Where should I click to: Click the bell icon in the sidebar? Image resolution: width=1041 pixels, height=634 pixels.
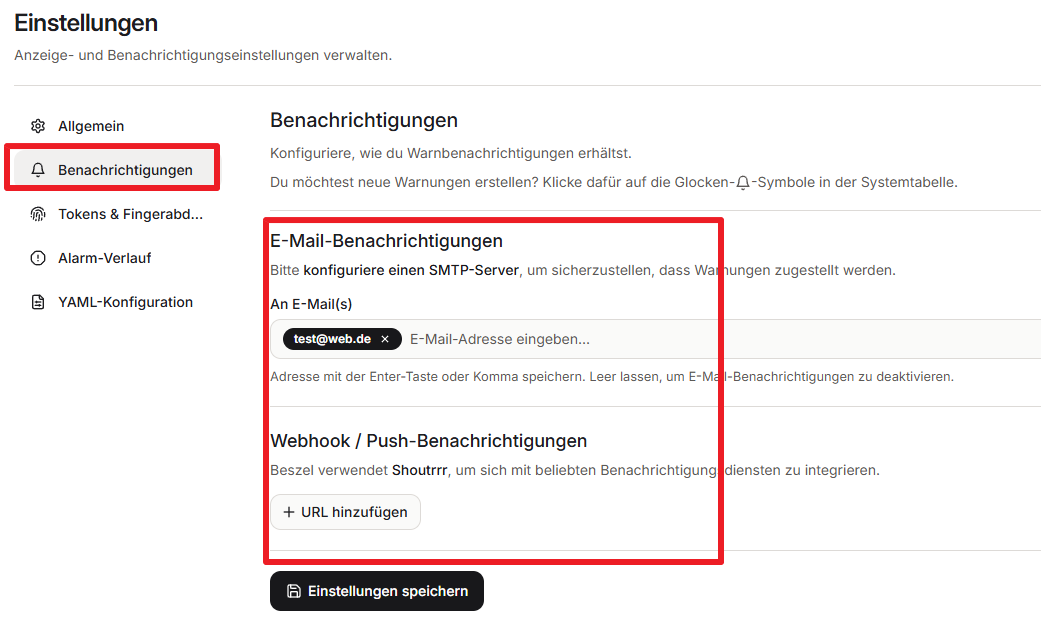[38, 170]
